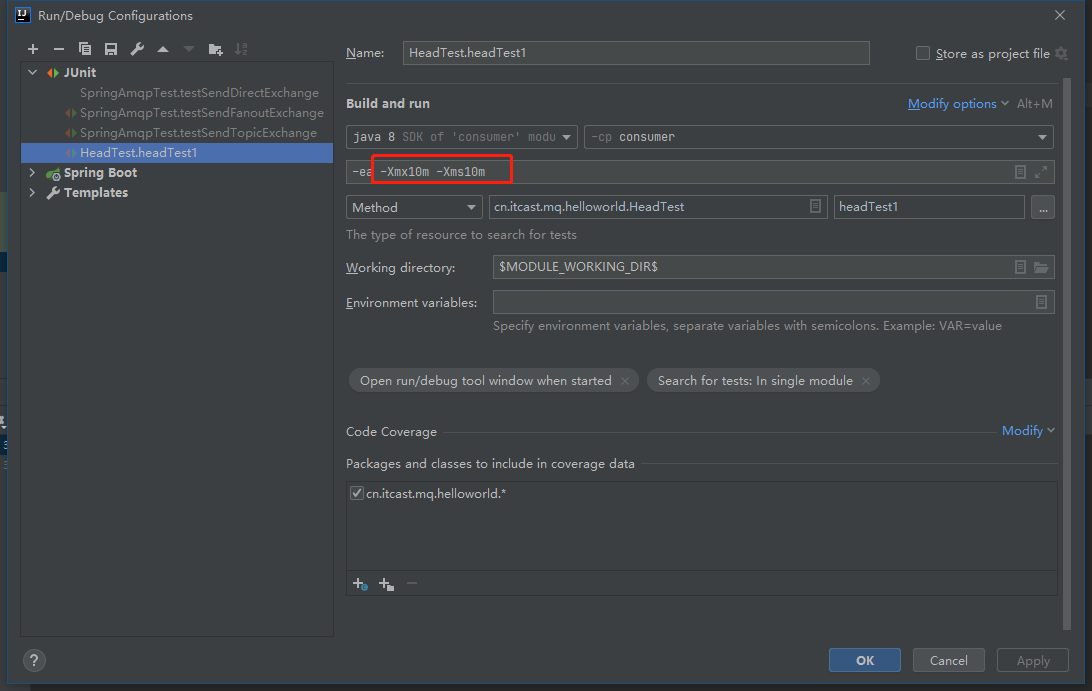The width and height of the screenshot is (1092, 691).
Task: Select SpringAmqpTest.testSendDirectExchange configuration
Action: click(199, 93)
